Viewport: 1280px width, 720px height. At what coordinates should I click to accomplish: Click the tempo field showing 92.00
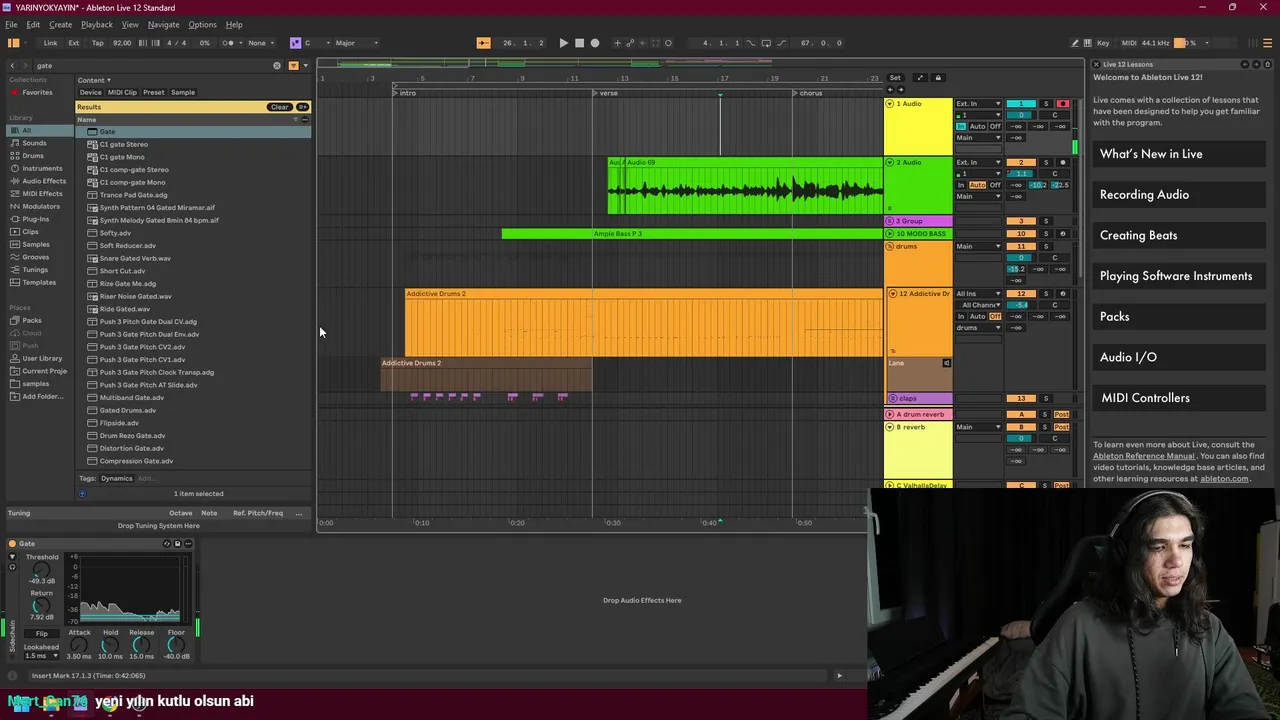pyautogui.click(x=122, y=43)
